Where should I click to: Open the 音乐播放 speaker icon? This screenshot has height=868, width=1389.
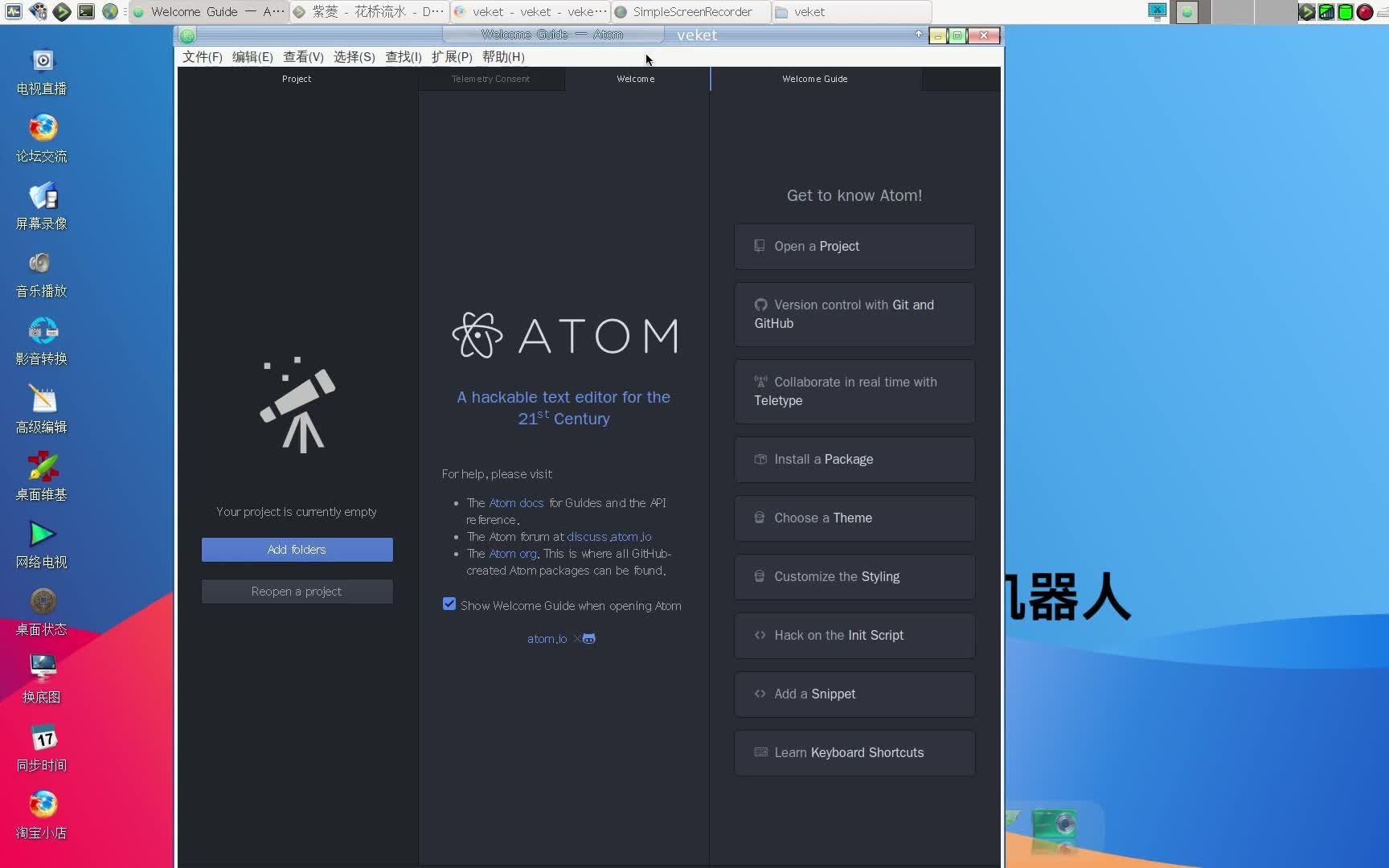point(42,274)
